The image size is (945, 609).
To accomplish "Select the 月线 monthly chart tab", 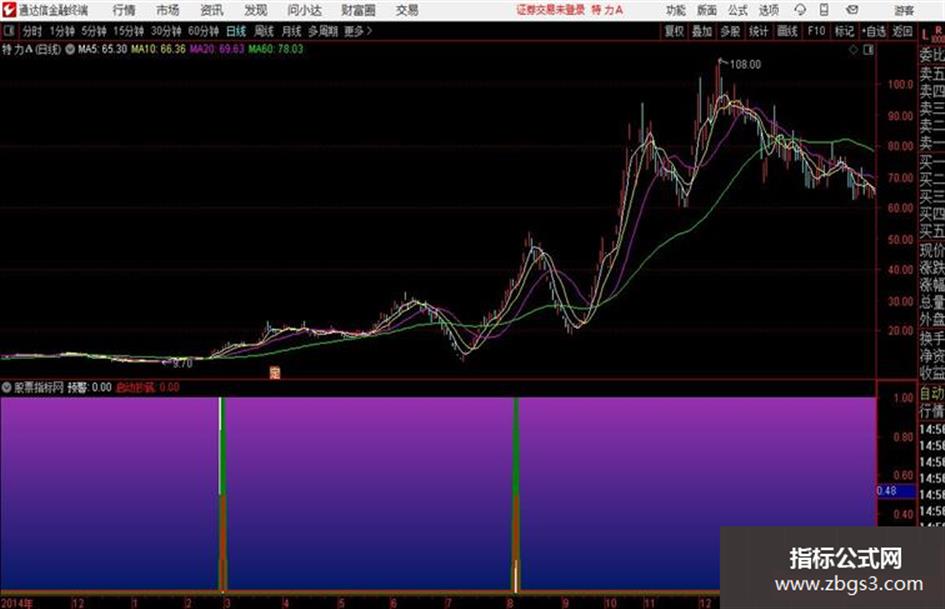I will pos(292,31).
